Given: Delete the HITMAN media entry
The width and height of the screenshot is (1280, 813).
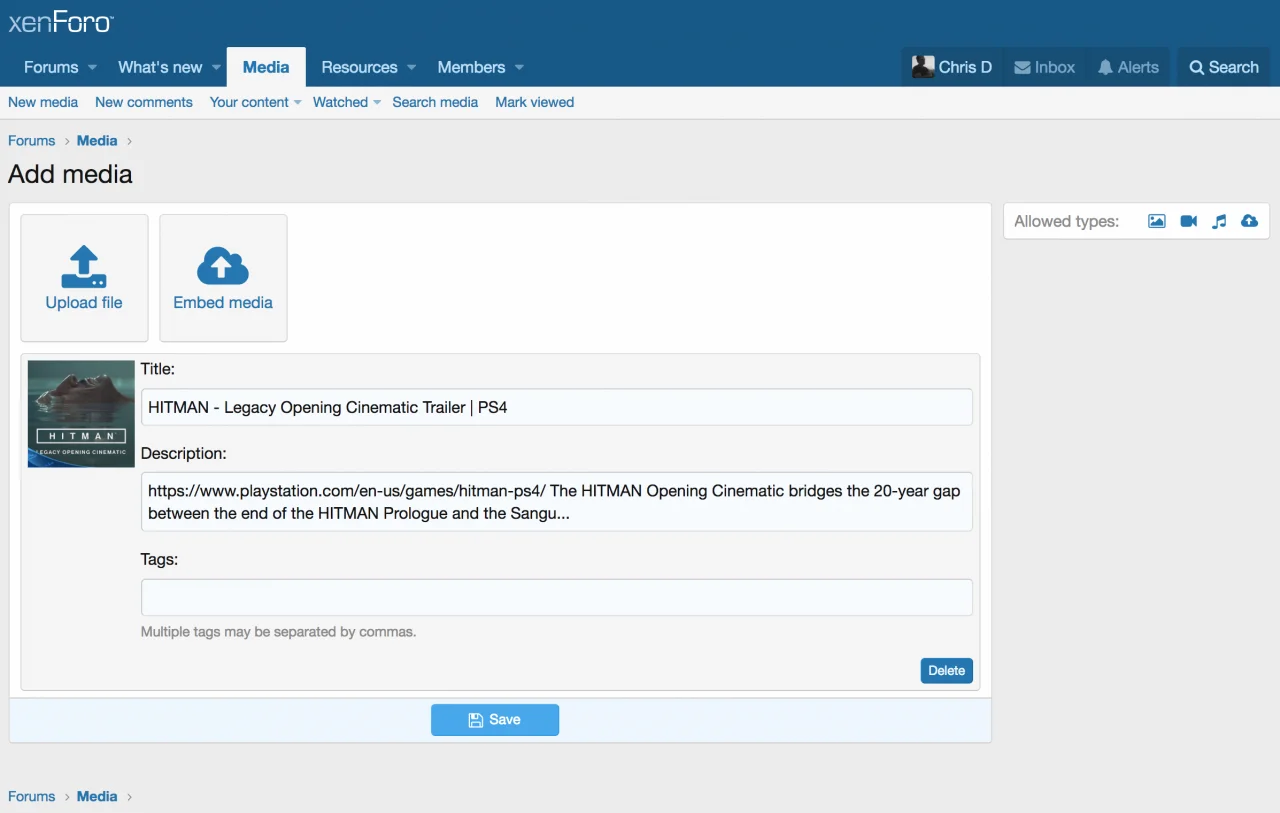Looking at the screenshot, I should (946, 670).
